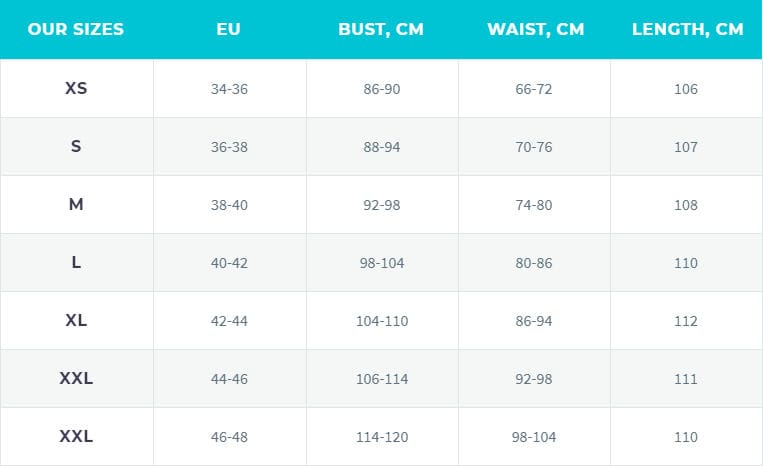Click the EU 46-48 cell
Screen dimensions: 763x466
coord(229,437)
